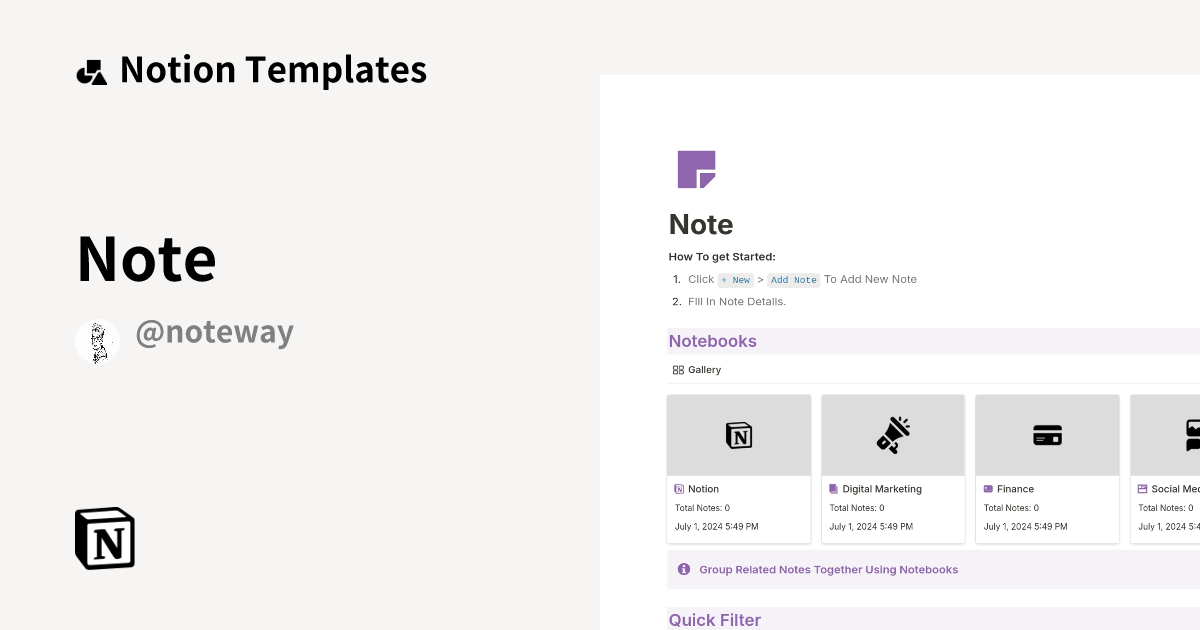The height and width of the screenshot is (630, 1200).
Task: Click the purple Note page icon
Action: pyautogui.click(x=697, y=169)
